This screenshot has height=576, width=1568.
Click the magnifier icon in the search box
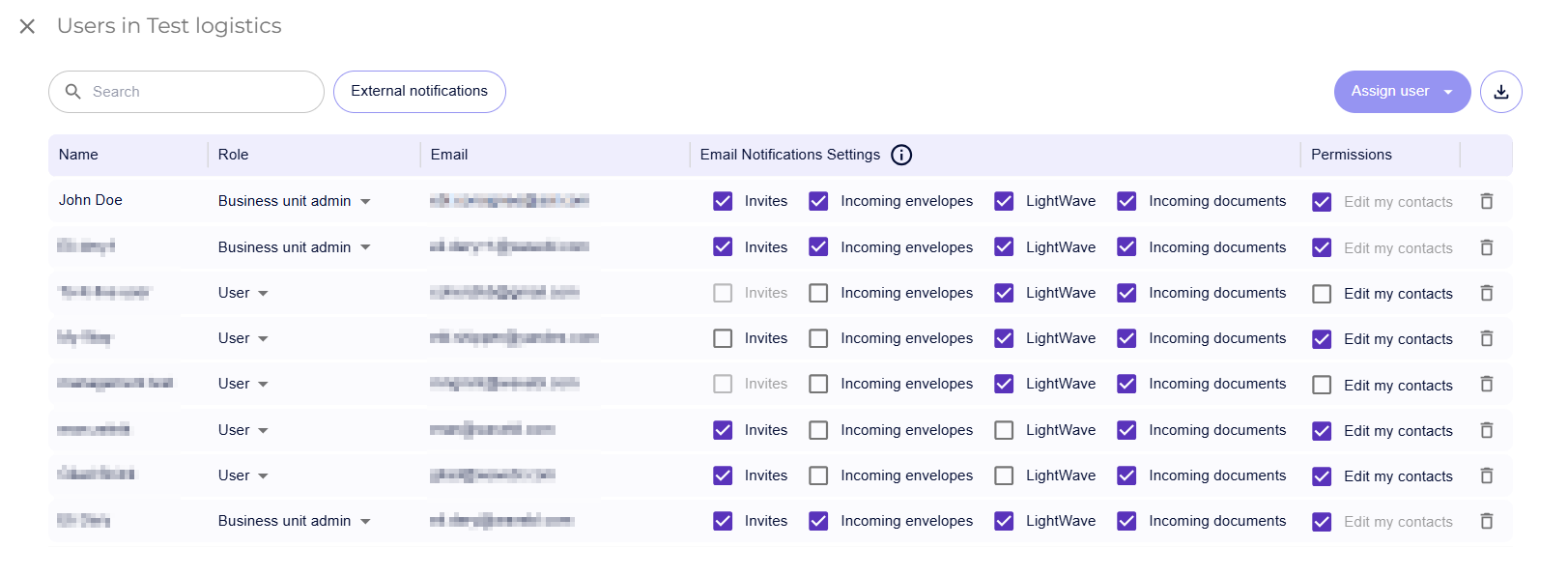[x=72, y=92]
